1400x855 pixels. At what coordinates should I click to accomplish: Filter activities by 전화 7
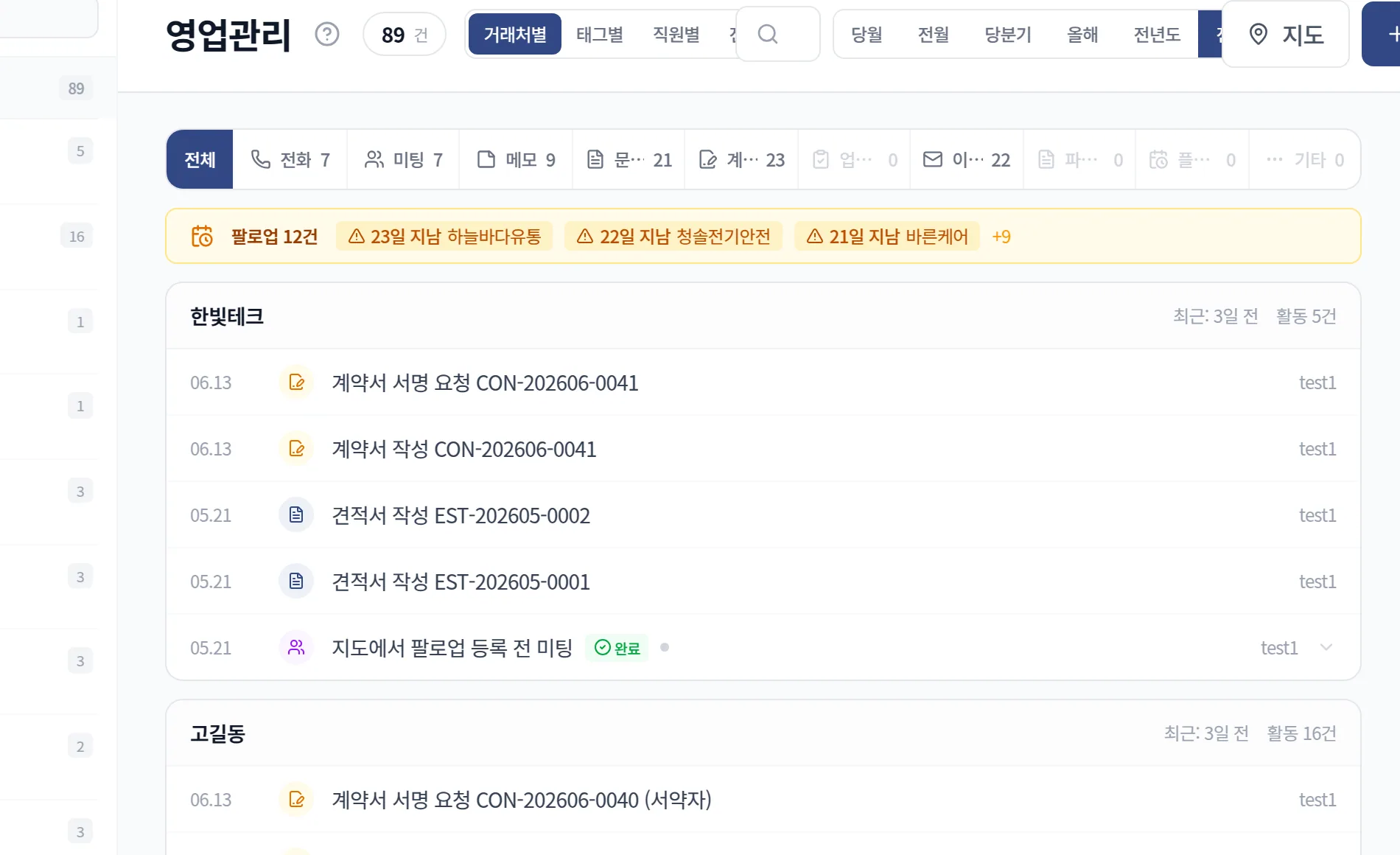(290, 159)
